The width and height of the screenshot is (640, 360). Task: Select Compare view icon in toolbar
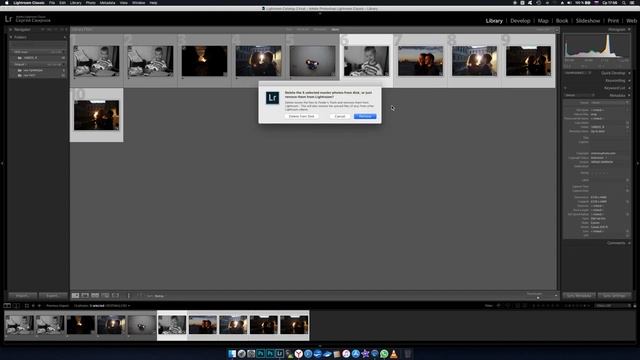95,296
